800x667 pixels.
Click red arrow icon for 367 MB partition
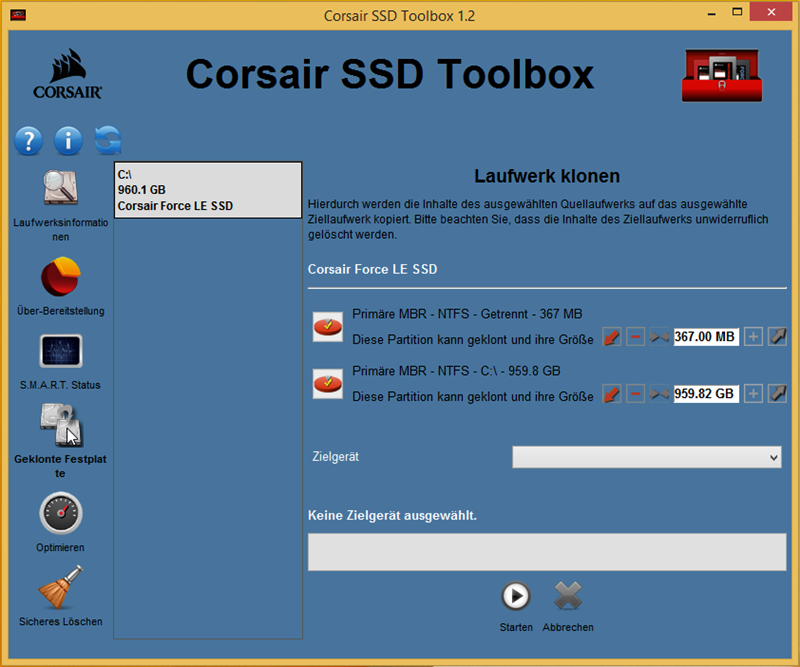pyautogui.click(x=612, y=337)
